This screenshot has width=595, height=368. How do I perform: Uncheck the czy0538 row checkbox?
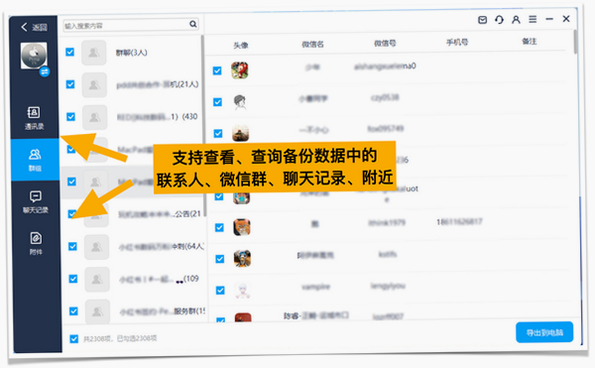(217, 102)
